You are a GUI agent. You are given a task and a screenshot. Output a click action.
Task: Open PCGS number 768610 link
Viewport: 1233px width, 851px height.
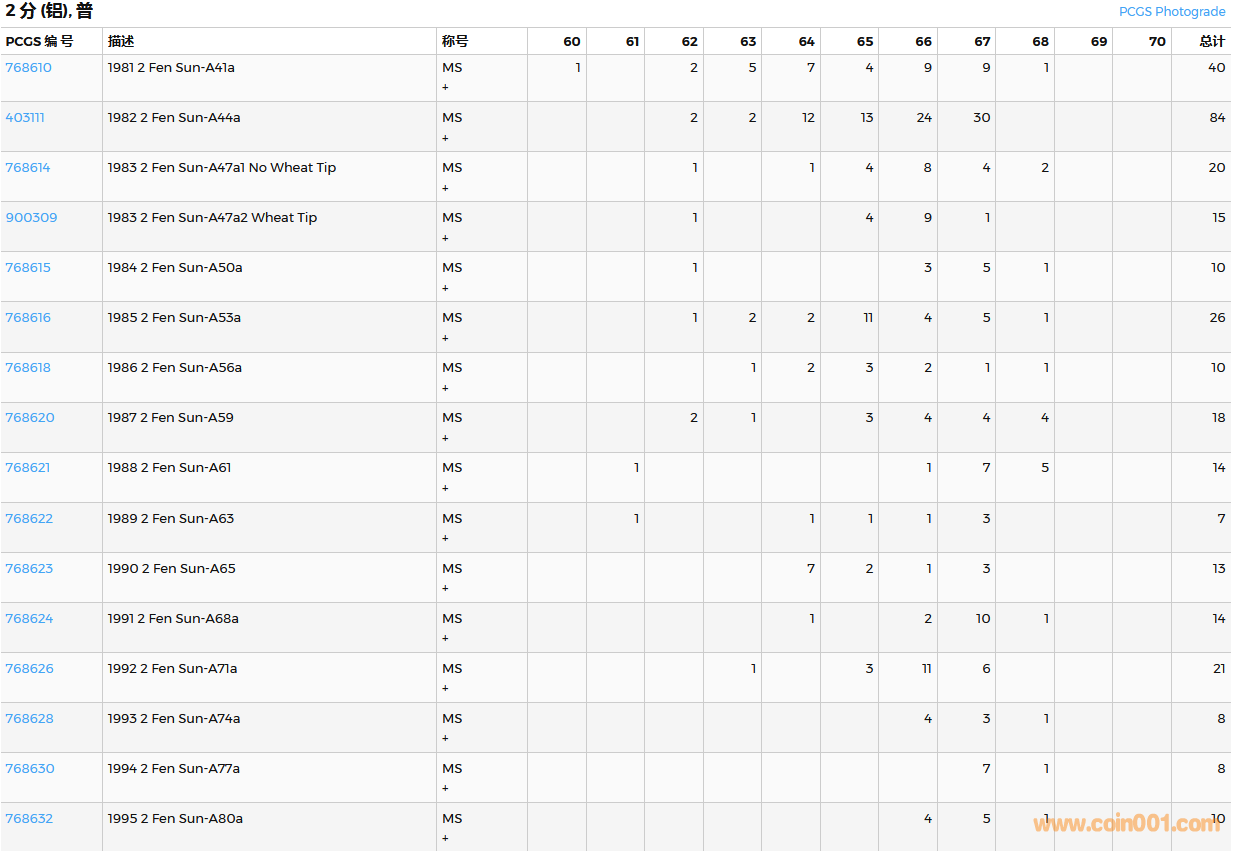tap(28, 68)
